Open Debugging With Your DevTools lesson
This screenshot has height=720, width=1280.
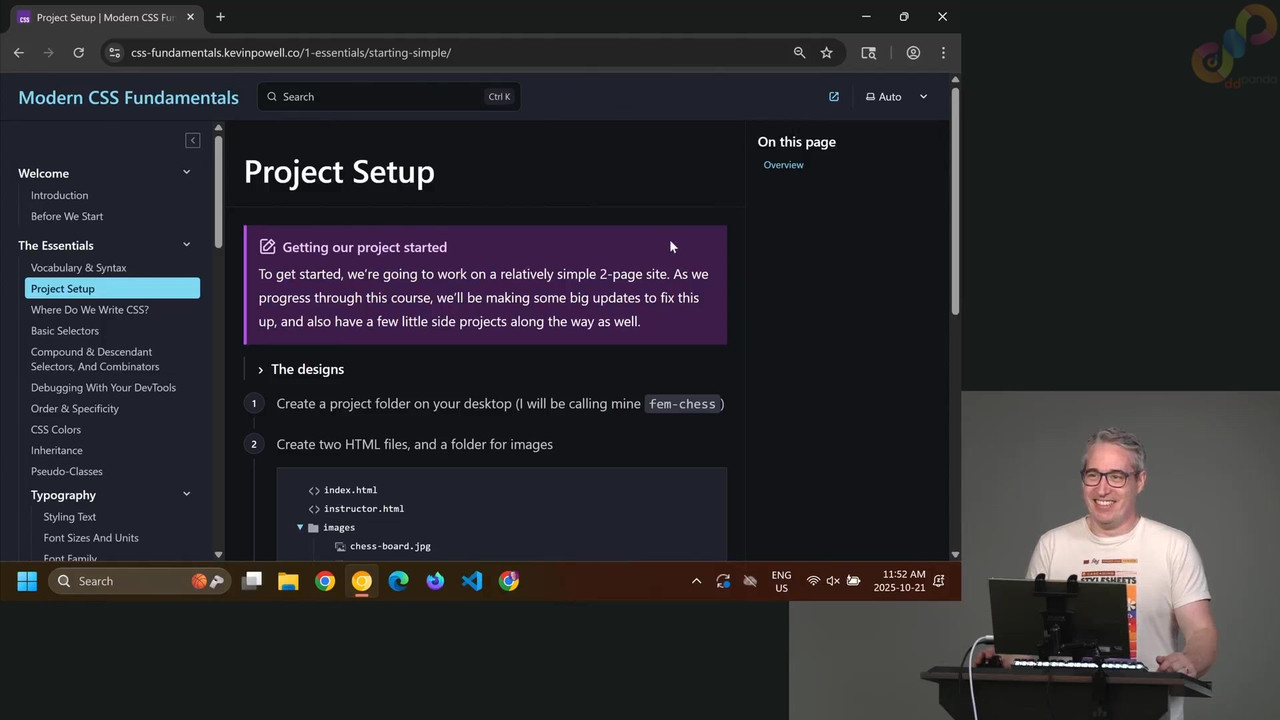103,388
